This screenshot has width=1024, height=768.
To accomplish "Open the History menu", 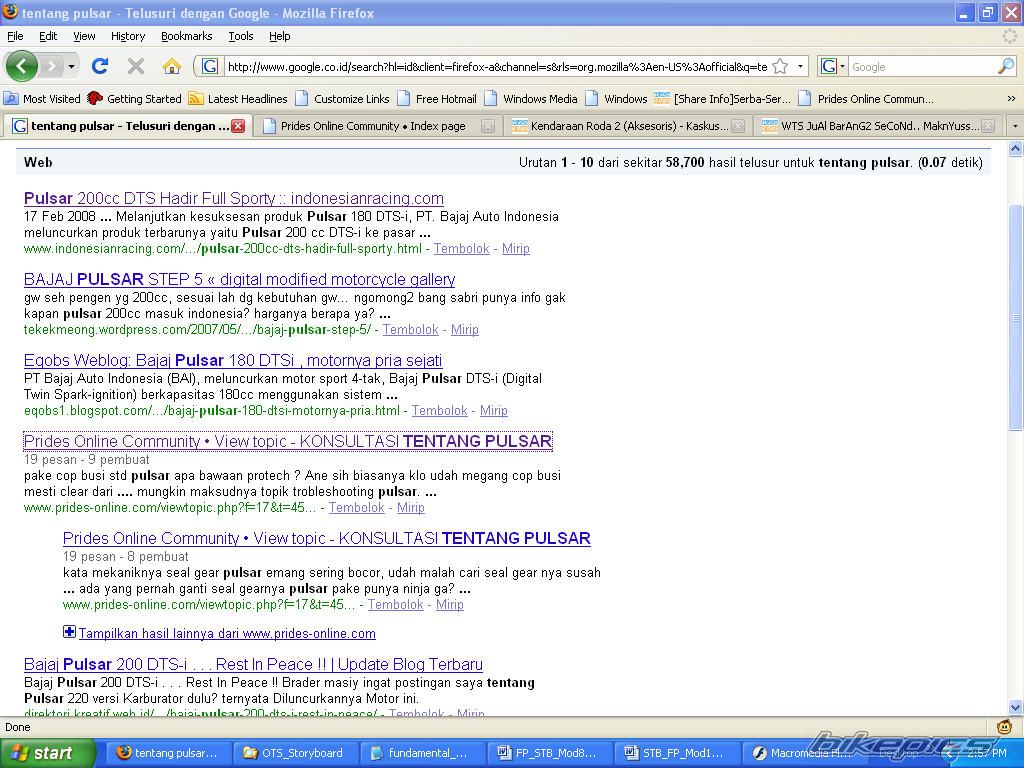I will (128, 36).
